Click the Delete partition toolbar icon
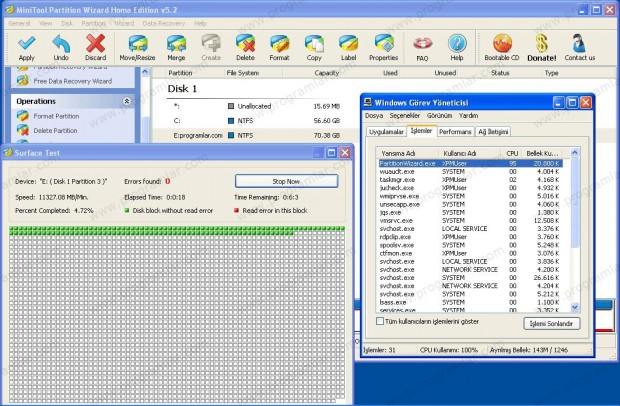This screenshot has width=620, height=406. (x=245, y=43)
